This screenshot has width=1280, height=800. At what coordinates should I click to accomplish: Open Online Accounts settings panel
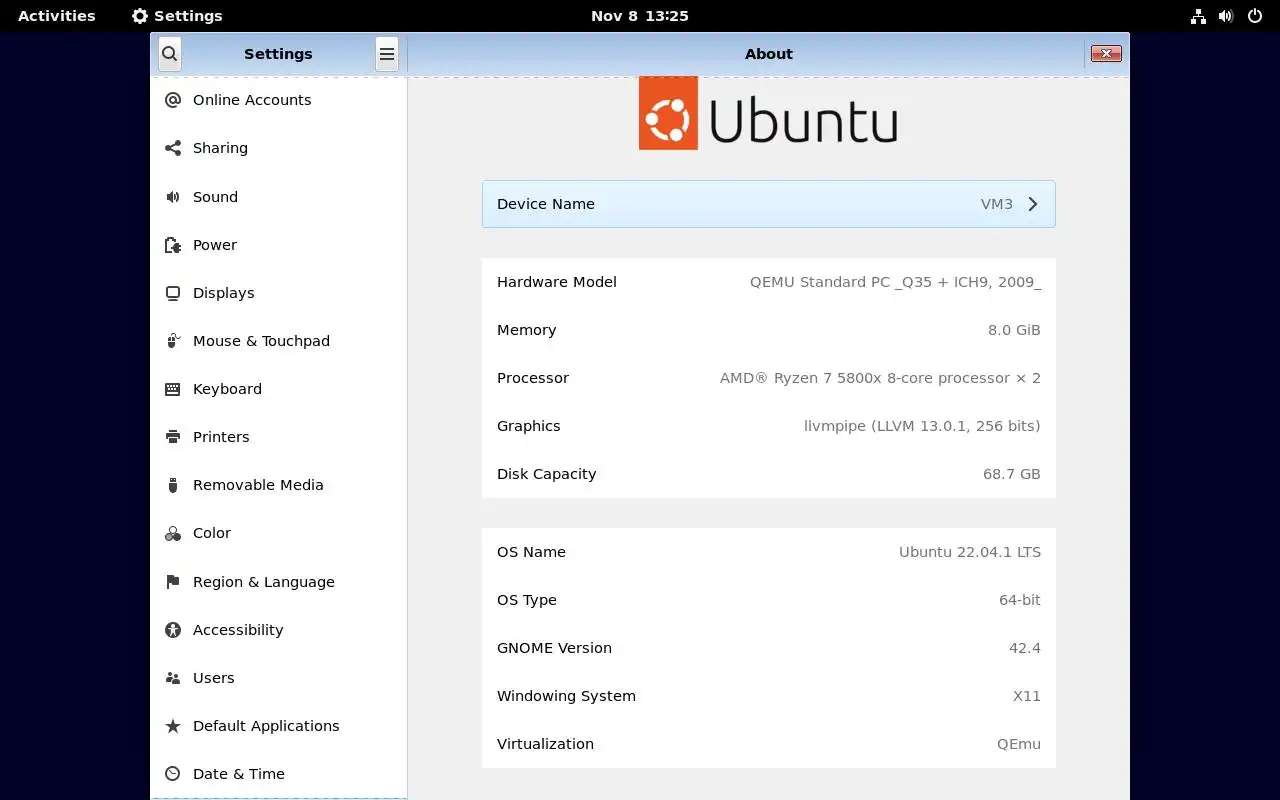point(279,100)
